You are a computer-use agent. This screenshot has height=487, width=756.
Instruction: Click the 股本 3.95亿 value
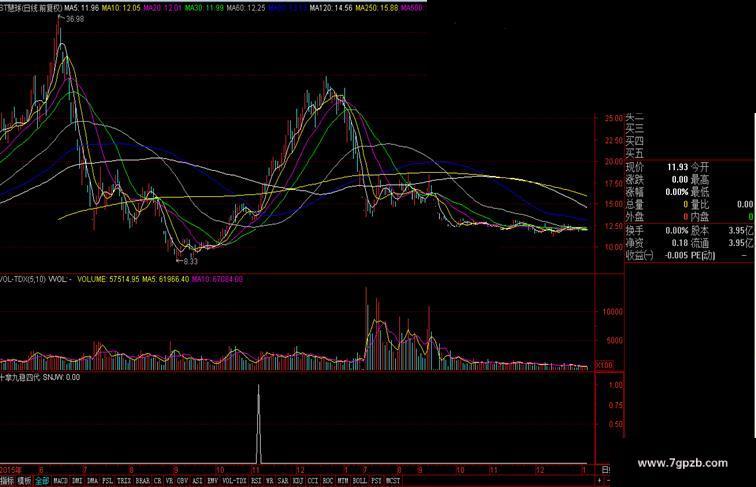(741, 231)
